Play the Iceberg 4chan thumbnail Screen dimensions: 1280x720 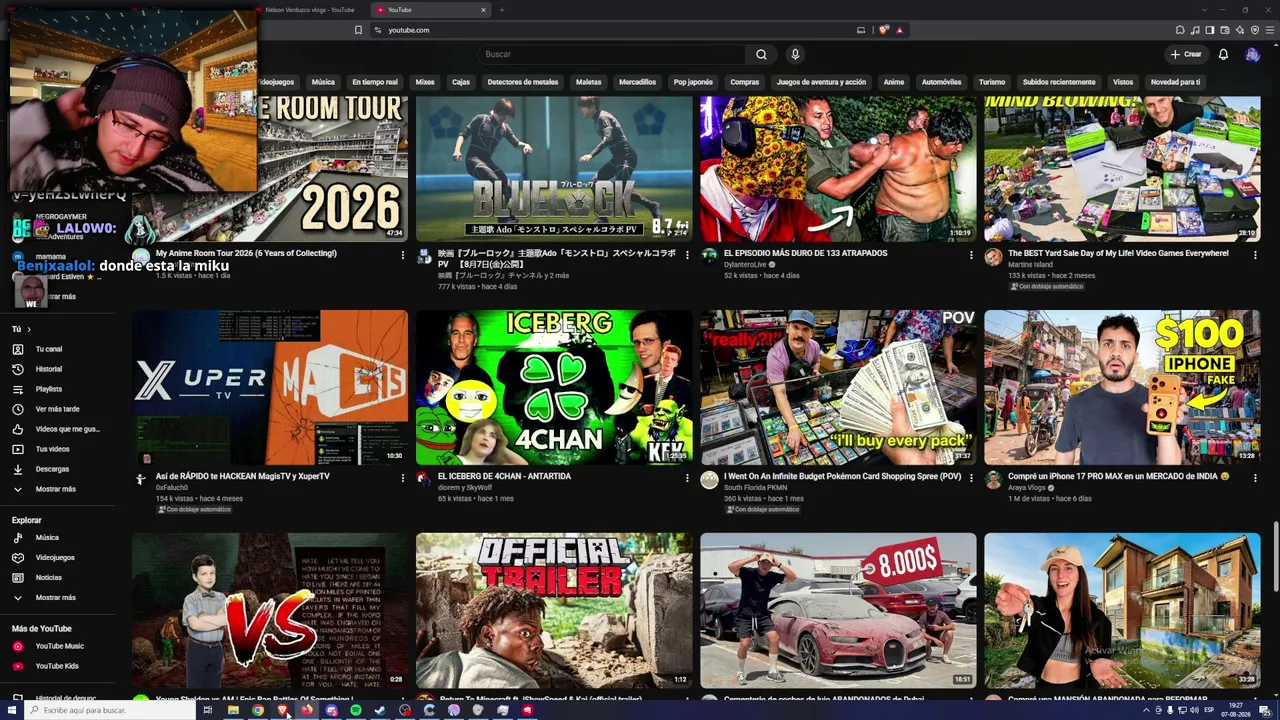(554, 387)
